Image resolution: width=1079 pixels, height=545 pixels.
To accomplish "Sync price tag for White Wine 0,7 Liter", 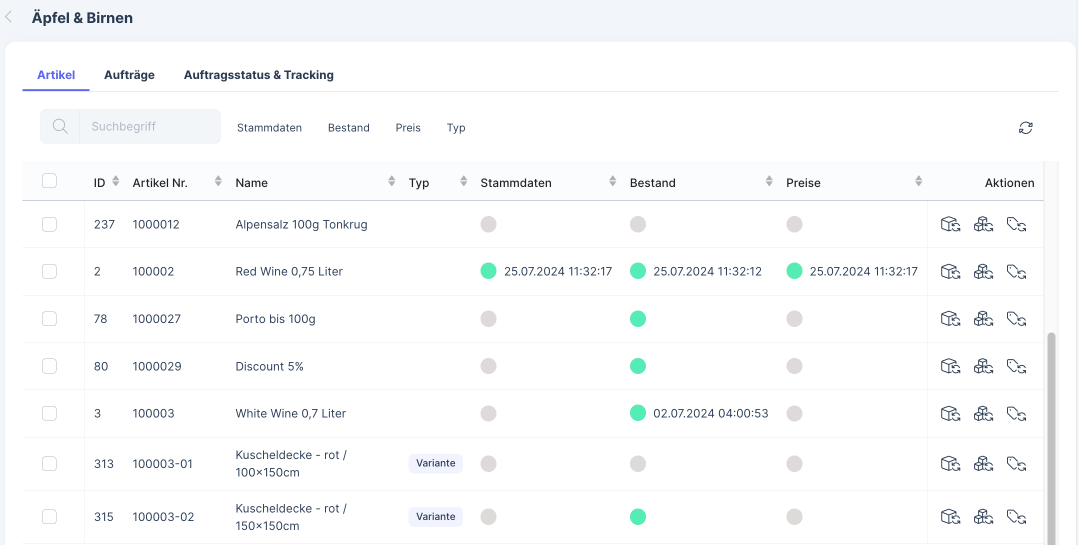I will pyautogui.click(x=1017, y=413).
